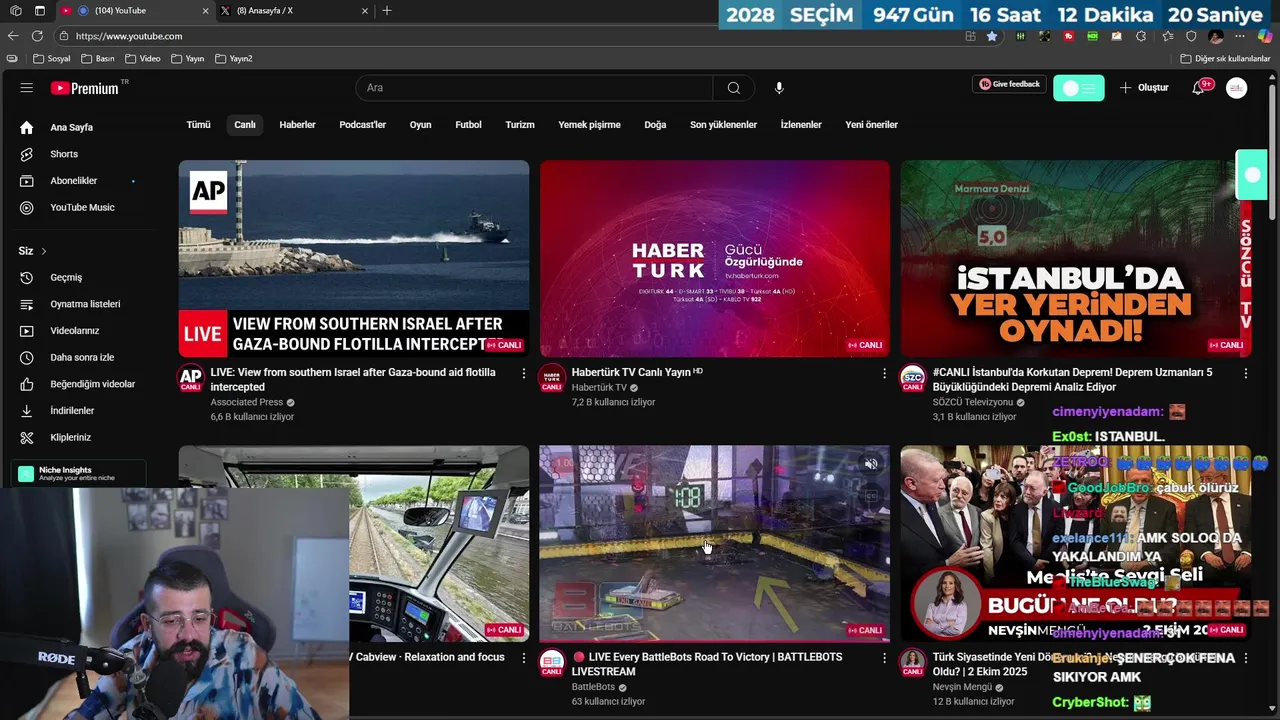Click the BattleBots channel avatar
Image resolution: width=1280 pixels, height=720 pixels.
[552, 663]
